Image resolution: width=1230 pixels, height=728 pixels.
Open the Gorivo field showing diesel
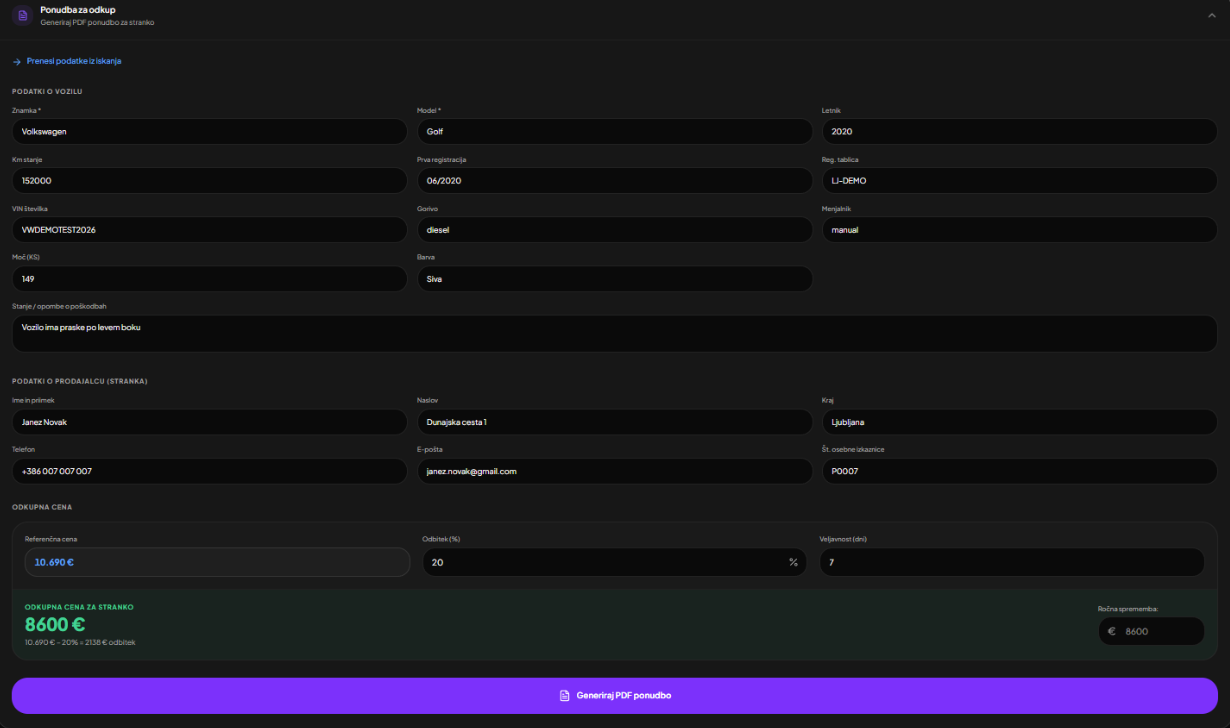tap(614, 229)
